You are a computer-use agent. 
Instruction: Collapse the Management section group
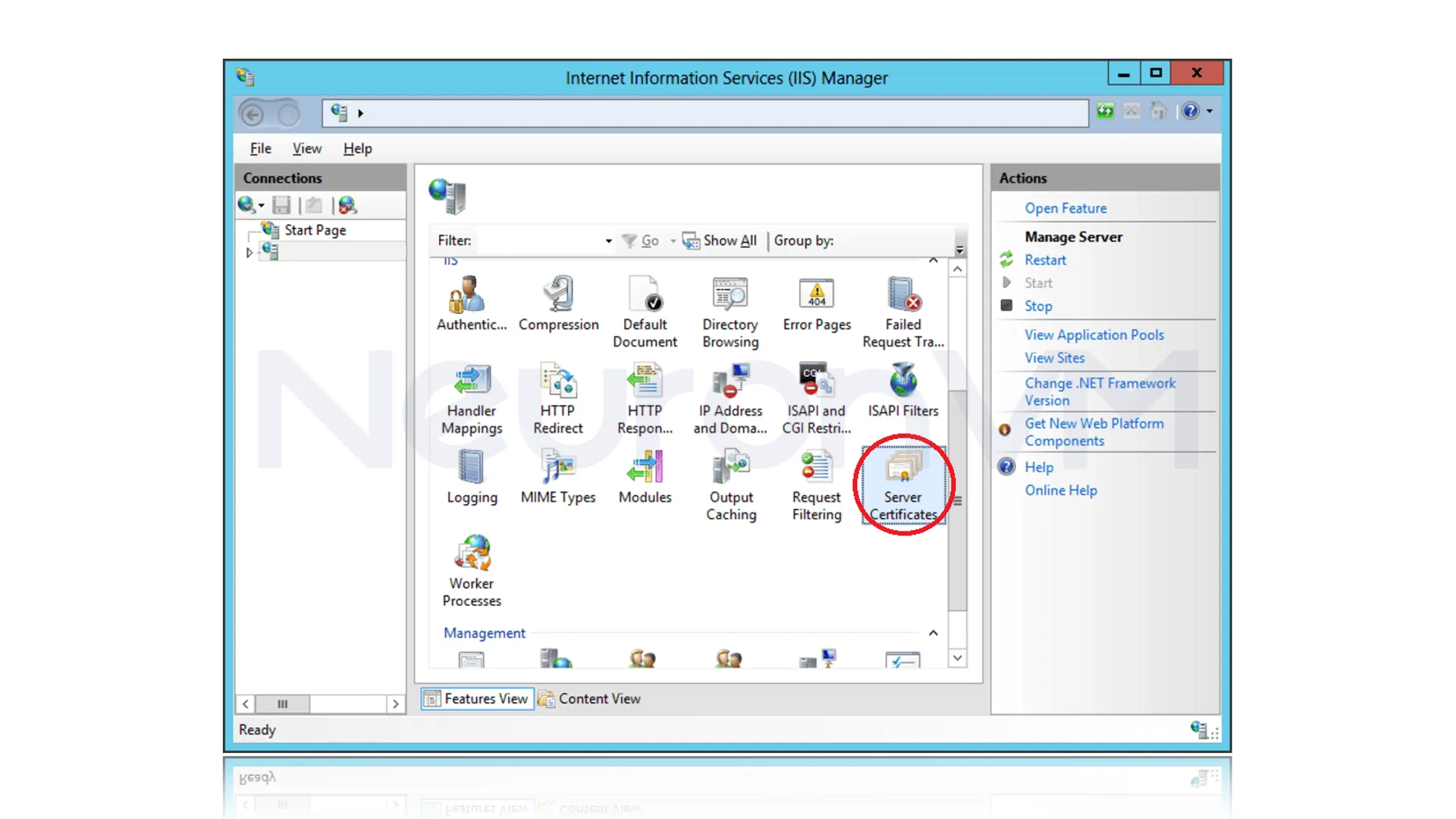coord(934,633)
